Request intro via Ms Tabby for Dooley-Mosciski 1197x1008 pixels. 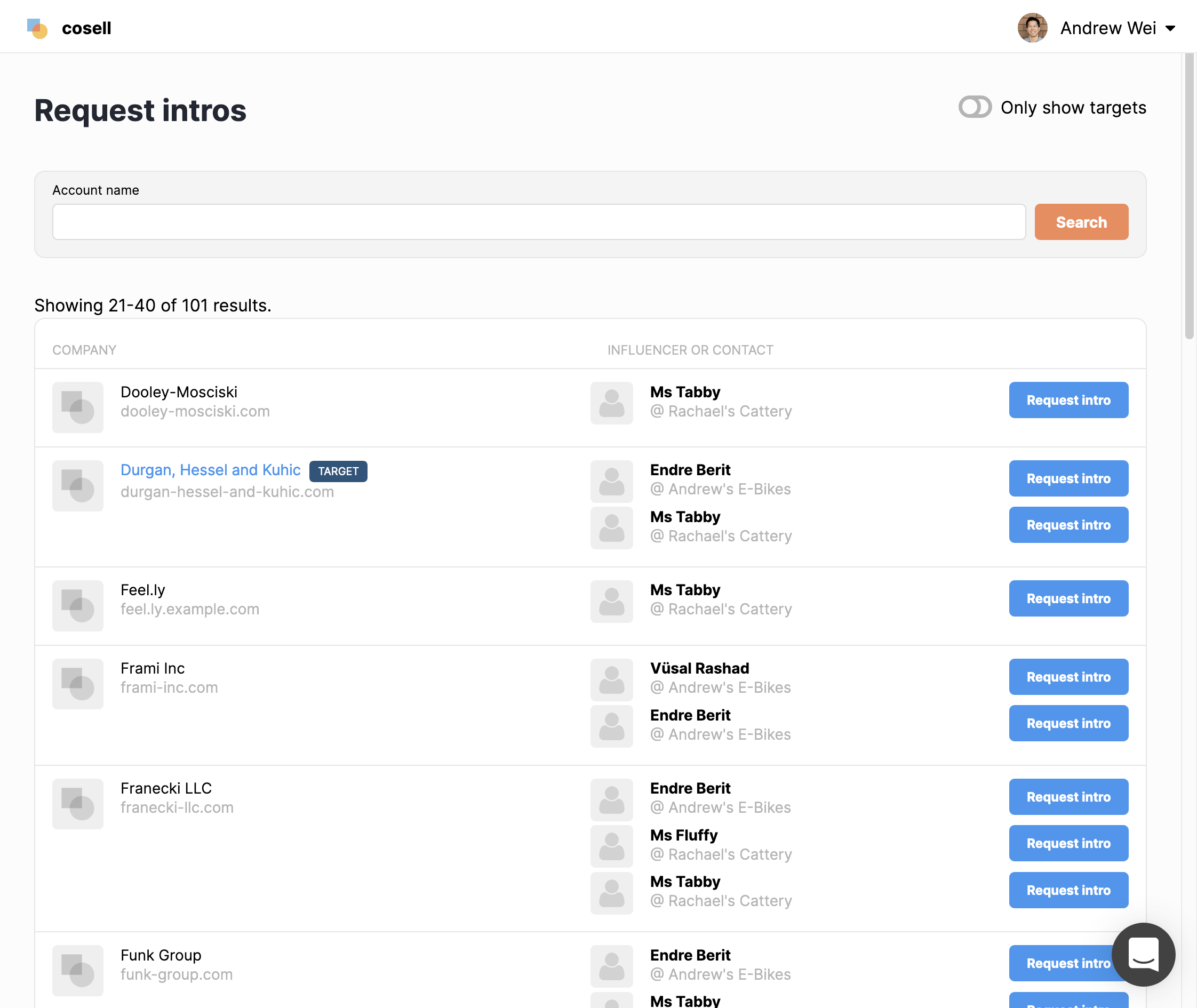[1068, 400]
